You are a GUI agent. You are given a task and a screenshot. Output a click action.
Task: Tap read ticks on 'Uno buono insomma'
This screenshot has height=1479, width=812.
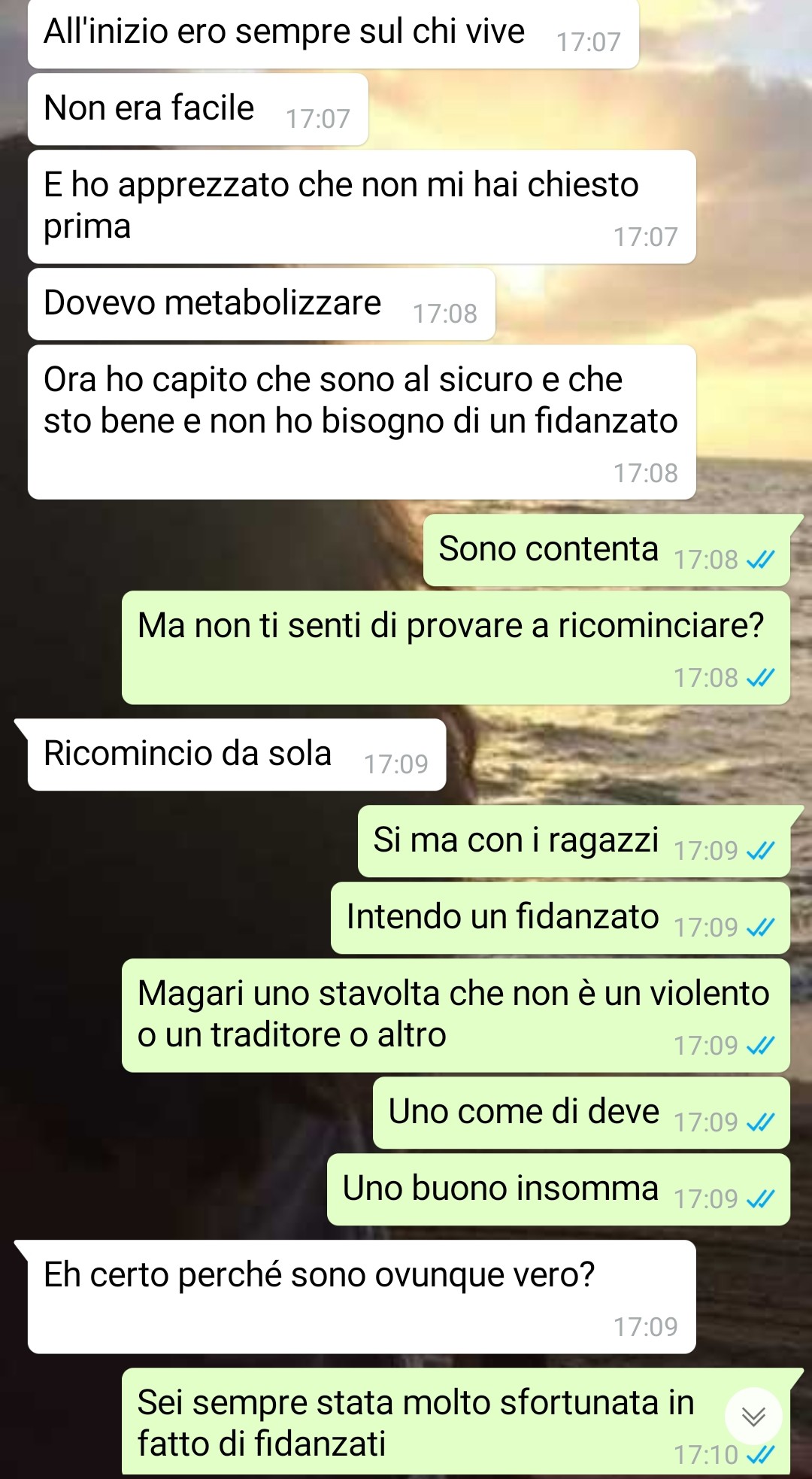(760, 1199)
